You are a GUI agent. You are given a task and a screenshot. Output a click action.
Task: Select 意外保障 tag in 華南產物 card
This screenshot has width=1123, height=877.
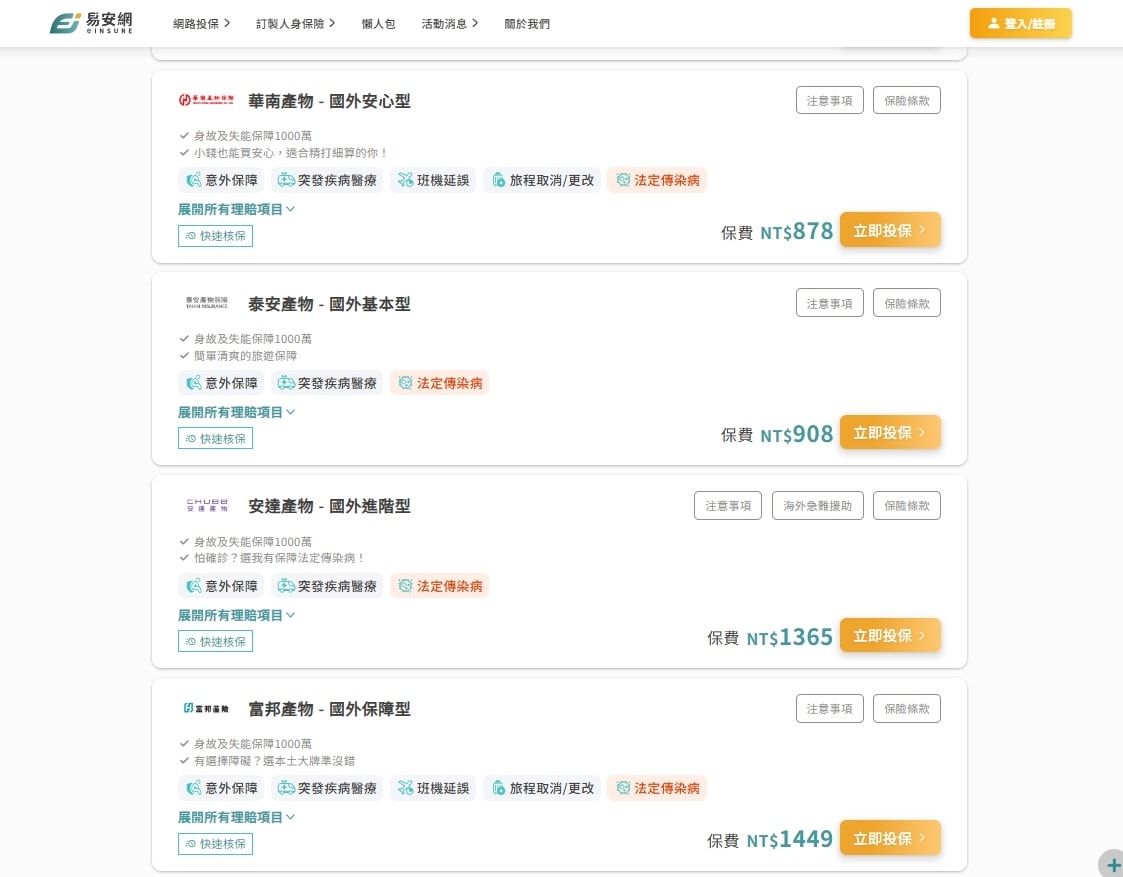(221, 180)
